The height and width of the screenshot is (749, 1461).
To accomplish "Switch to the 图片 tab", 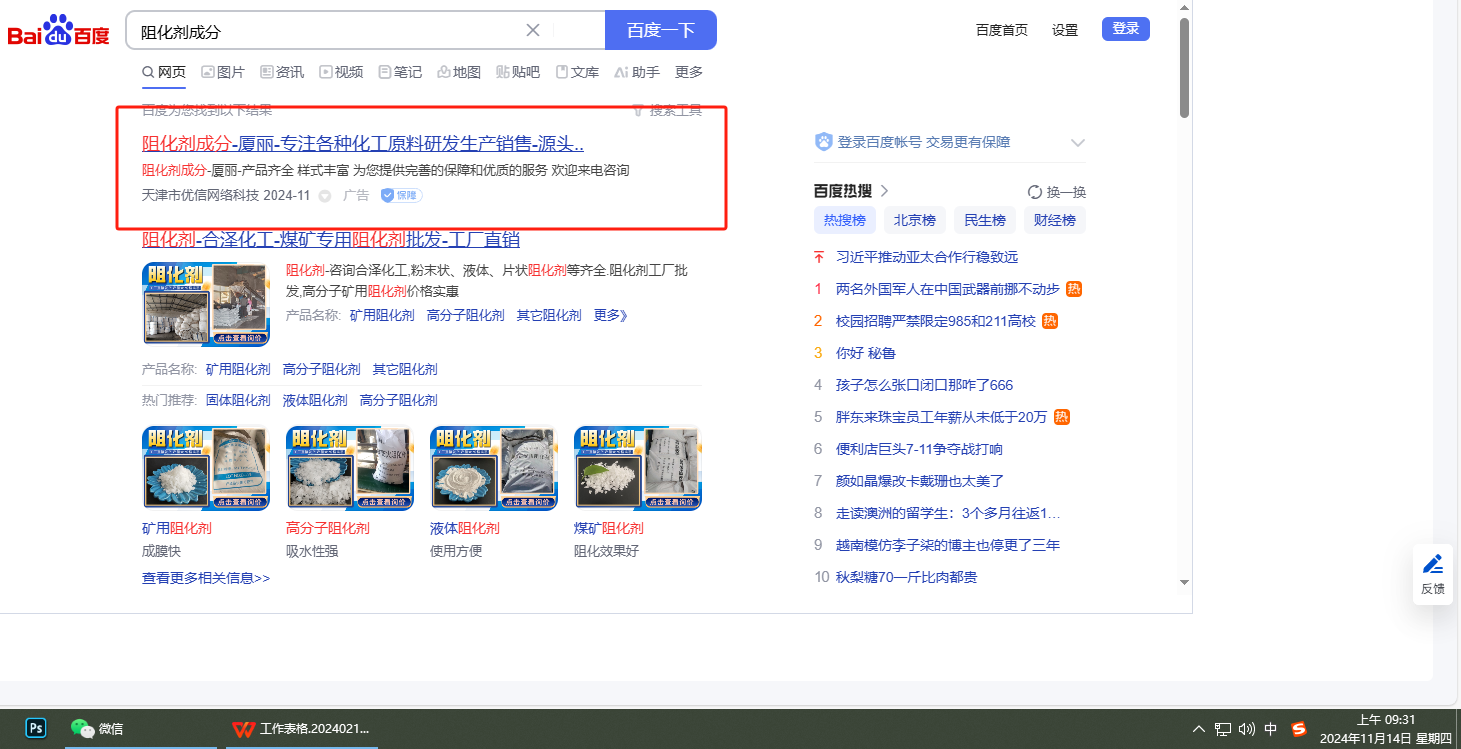I will coord(223,72).
